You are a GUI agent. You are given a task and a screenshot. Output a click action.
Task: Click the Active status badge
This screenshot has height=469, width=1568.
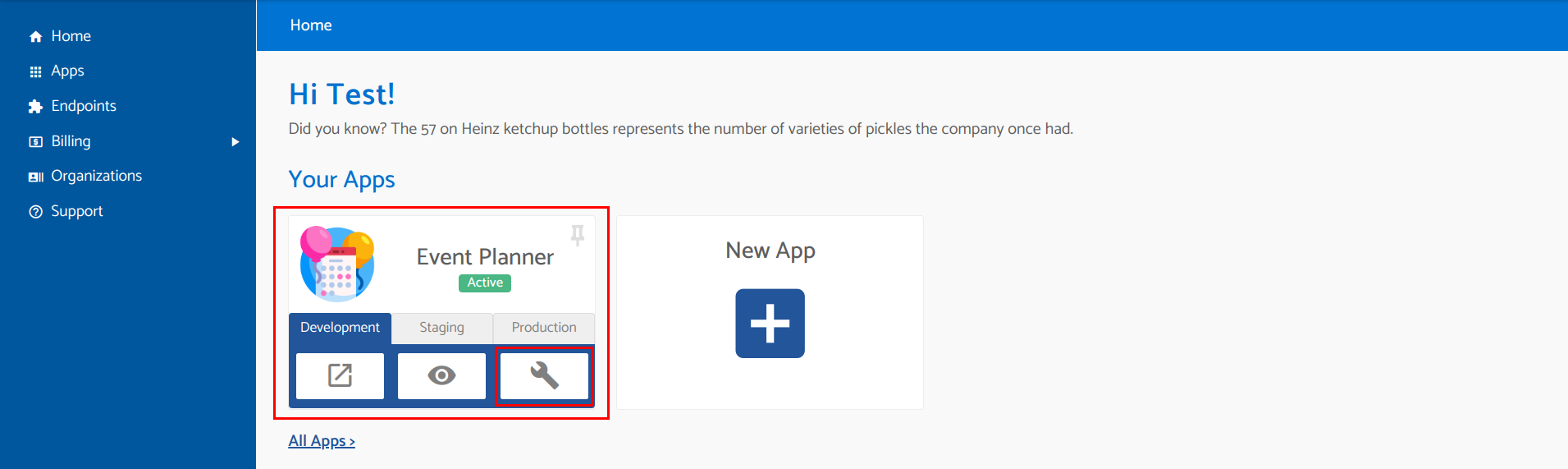[485, 283]
